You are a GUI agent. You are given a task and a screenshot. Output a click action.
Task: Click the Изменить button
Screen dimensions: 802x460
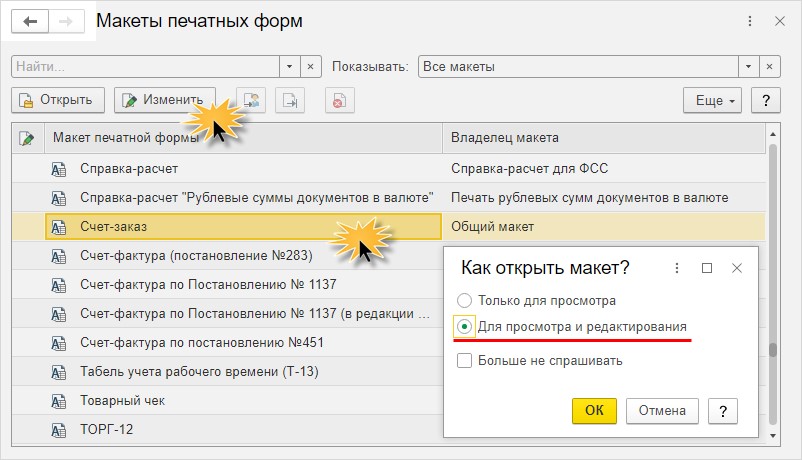(165, 100)
